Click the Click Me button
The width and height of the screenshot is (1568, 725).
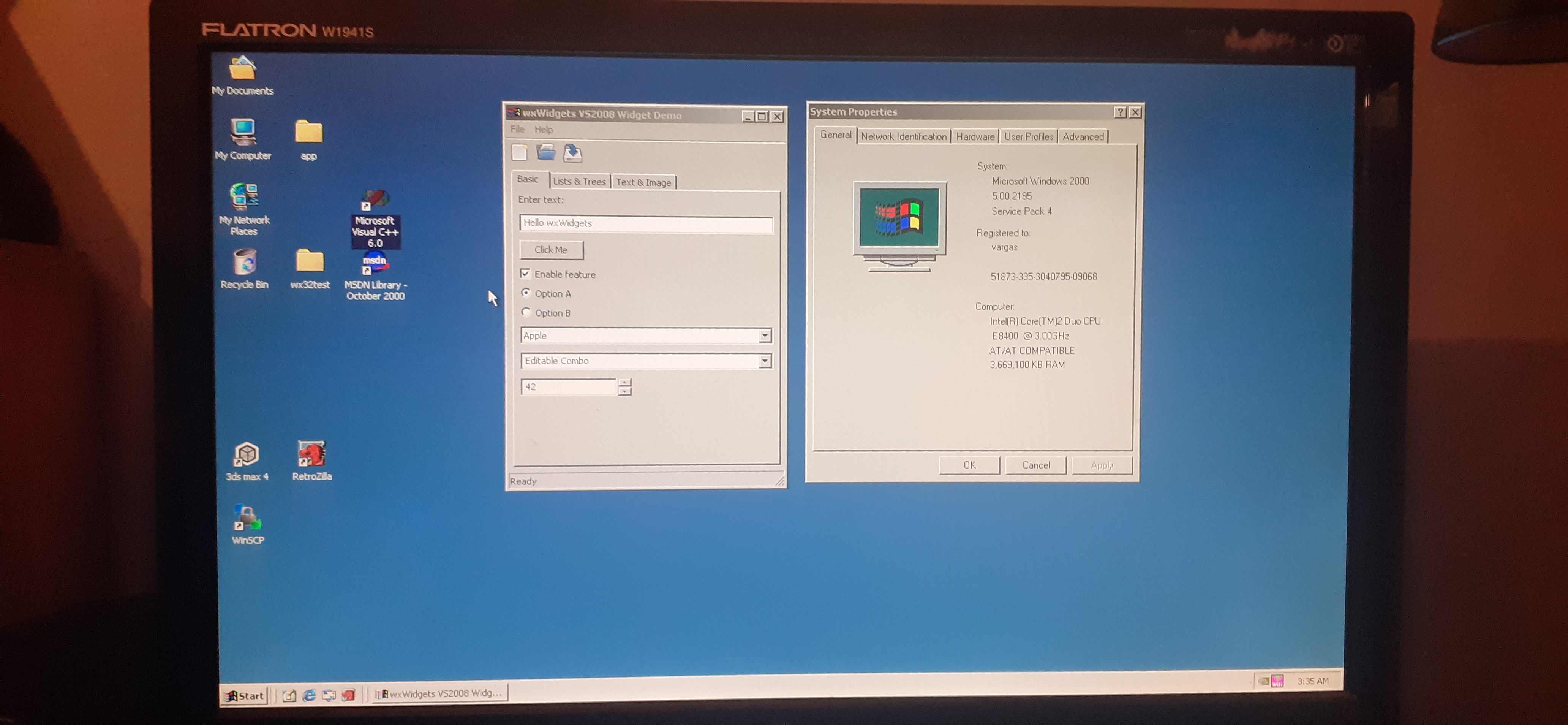coord(551,250)
